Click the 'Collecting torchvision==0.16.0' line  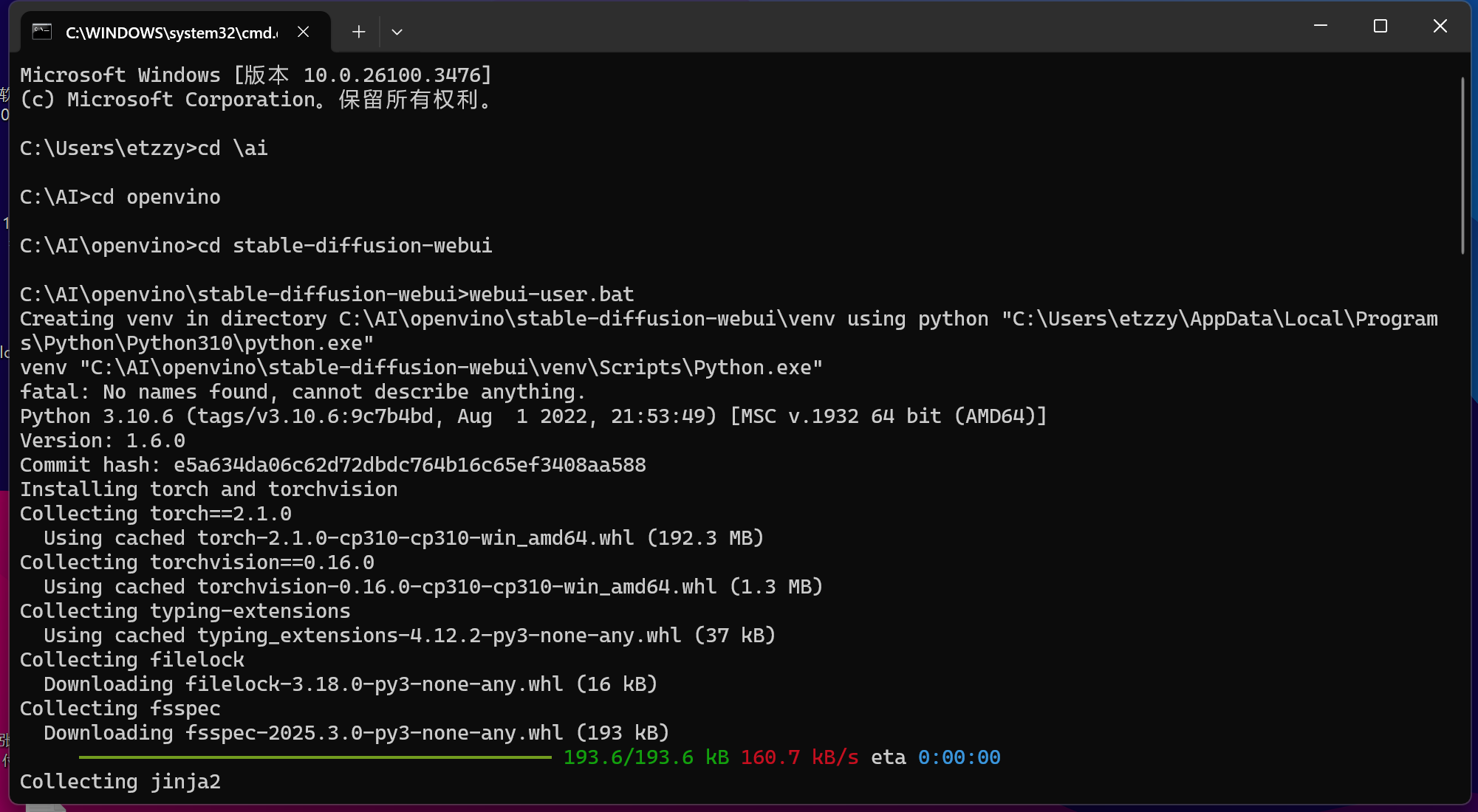click(x=197, y=562)
